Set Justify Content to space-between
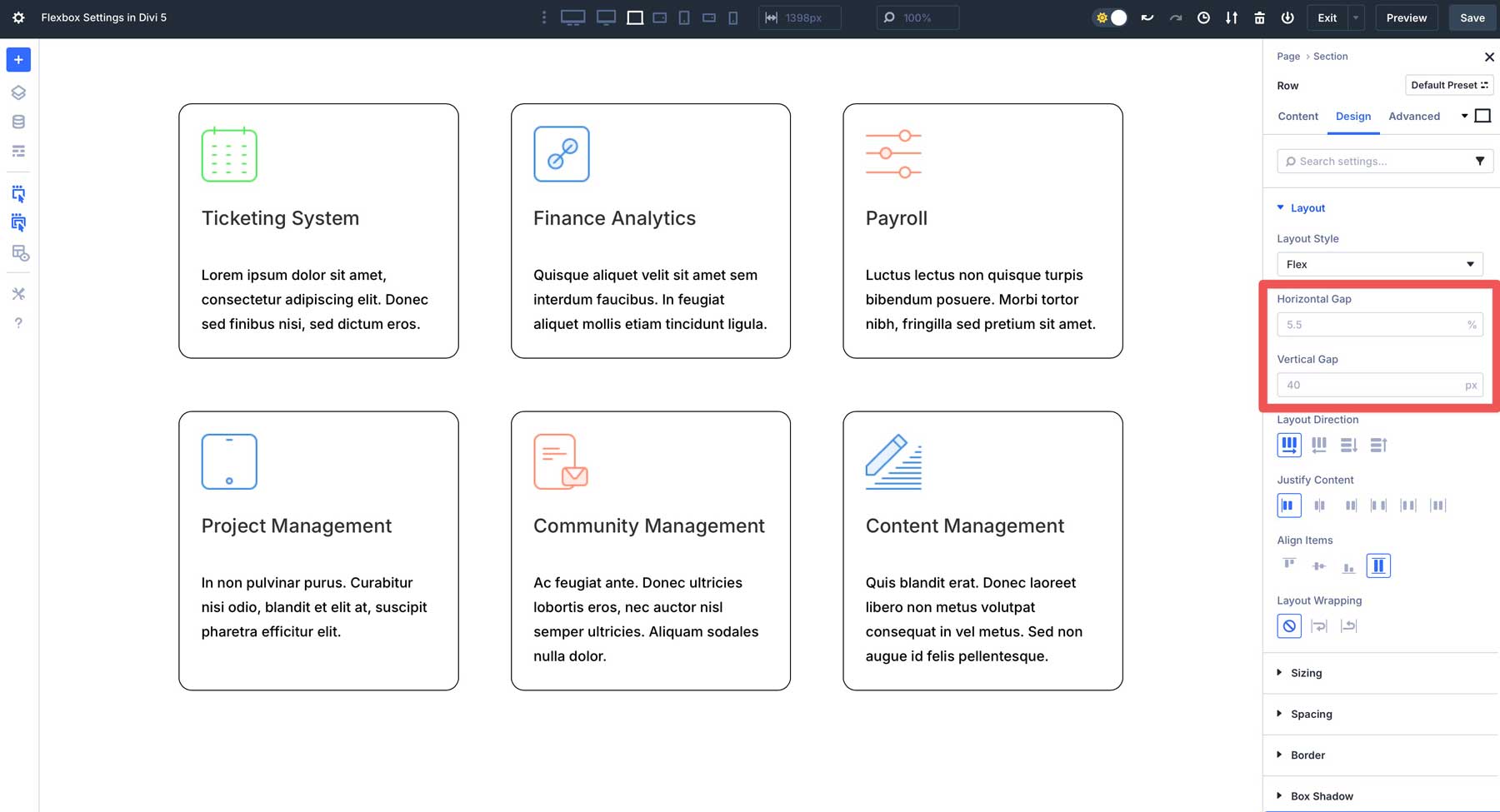1500x812 pixels. 1379,505
